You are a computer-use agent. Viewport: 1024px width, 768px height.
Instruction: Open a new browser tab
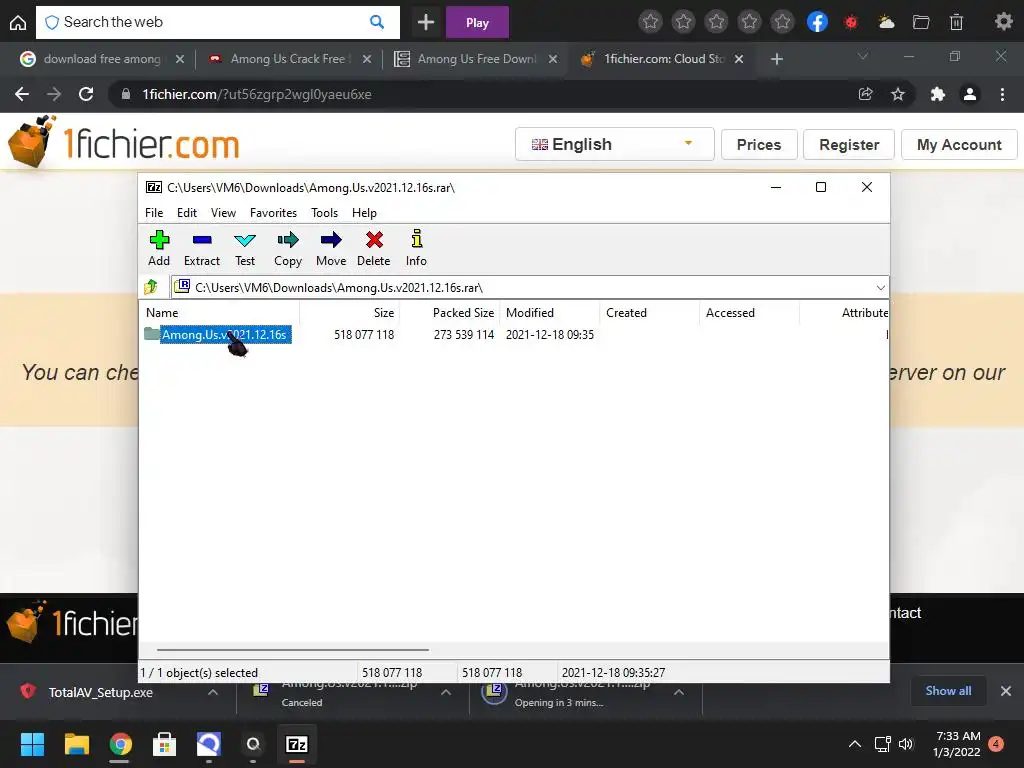coord(776,59)
